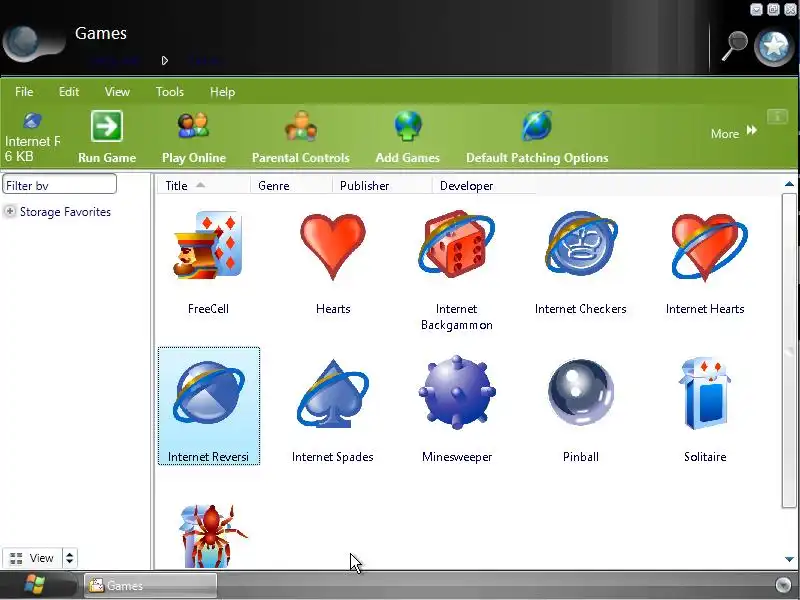Open the View menu
800x600 pixels.
coord(117,92)
